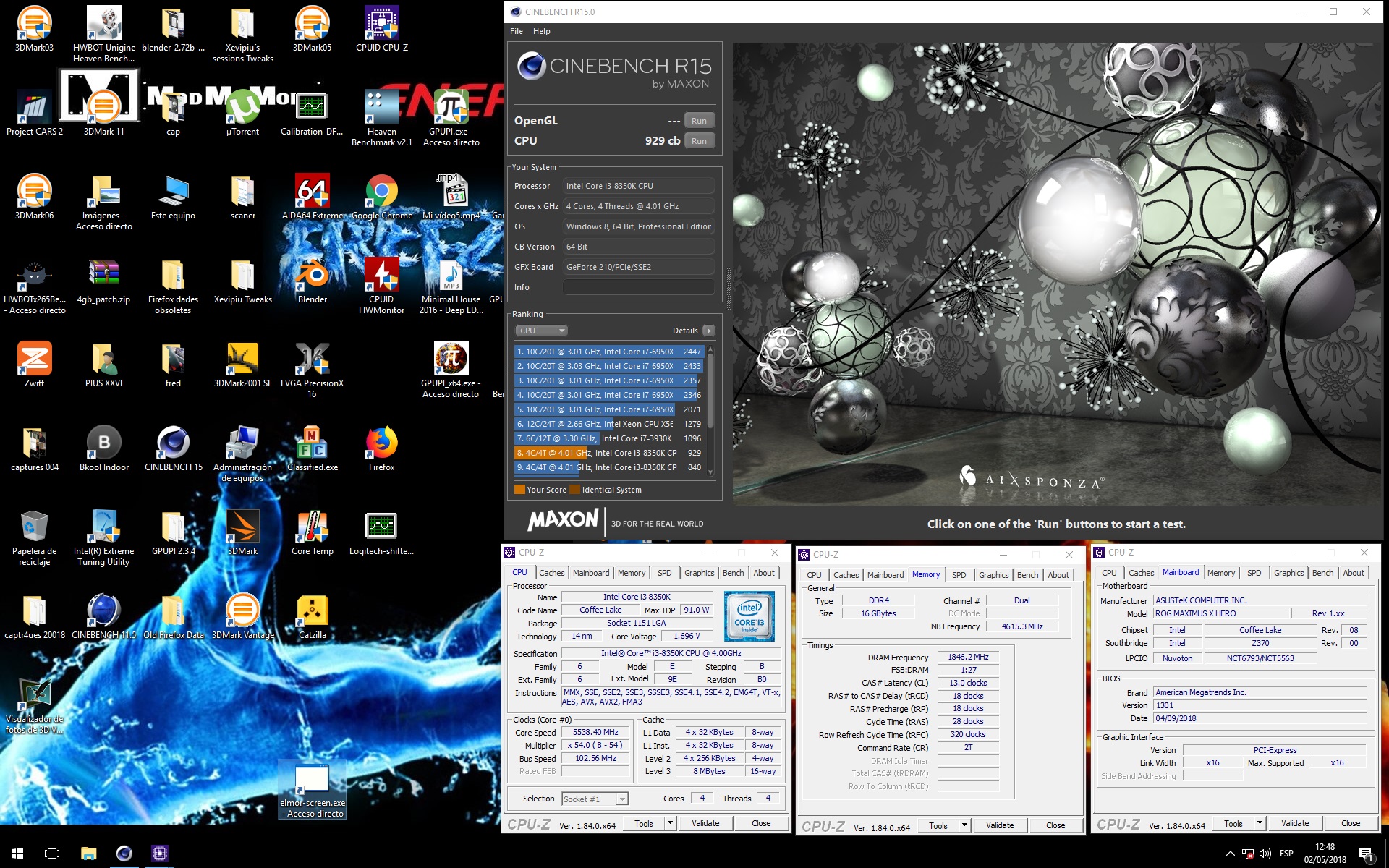
Task: Launch Catzilla desktop icon
Action: pyautogui.click(x=312, y=616)
